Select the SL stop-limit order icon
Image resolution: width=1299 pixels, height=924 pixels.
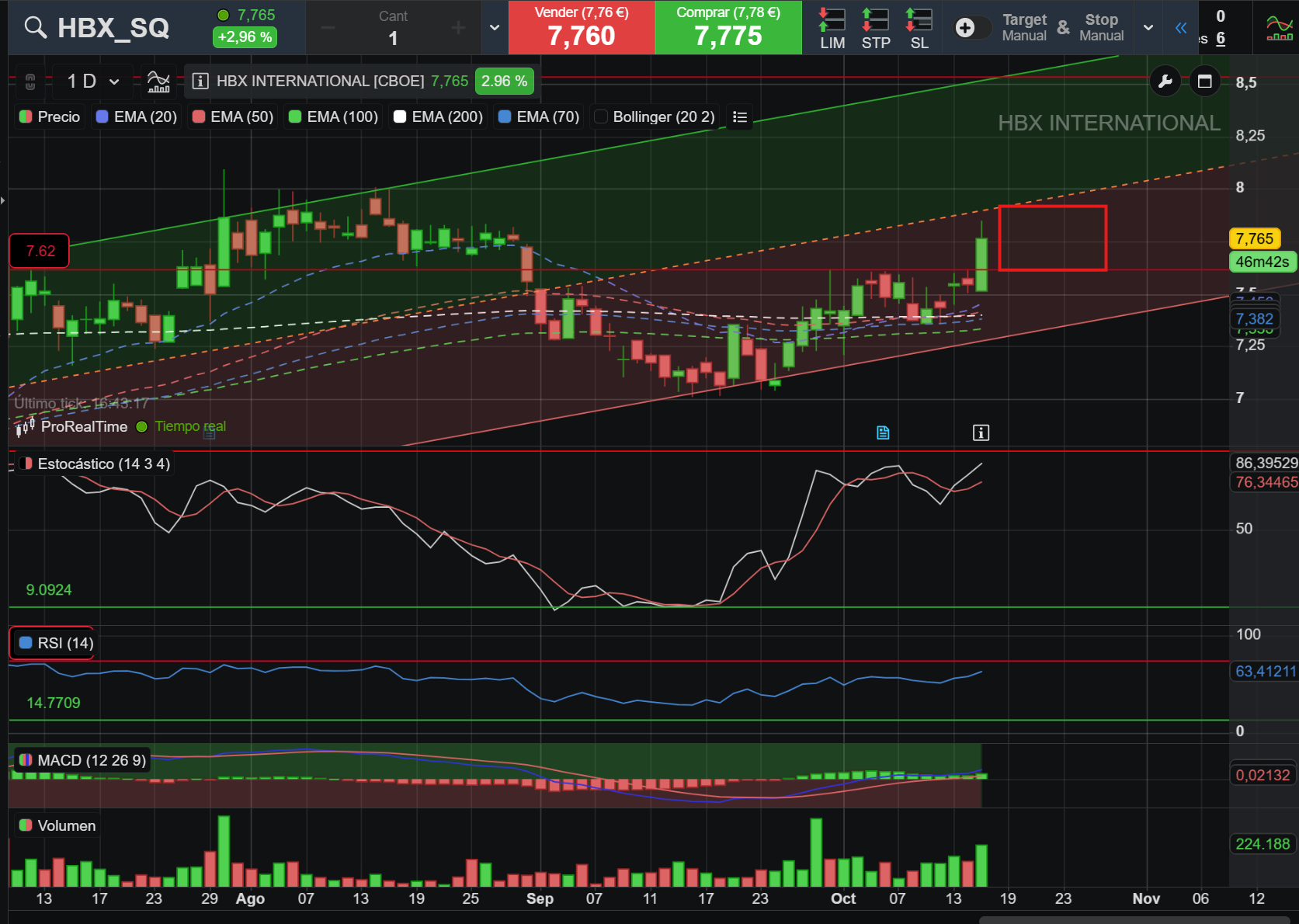coord(919,28)
